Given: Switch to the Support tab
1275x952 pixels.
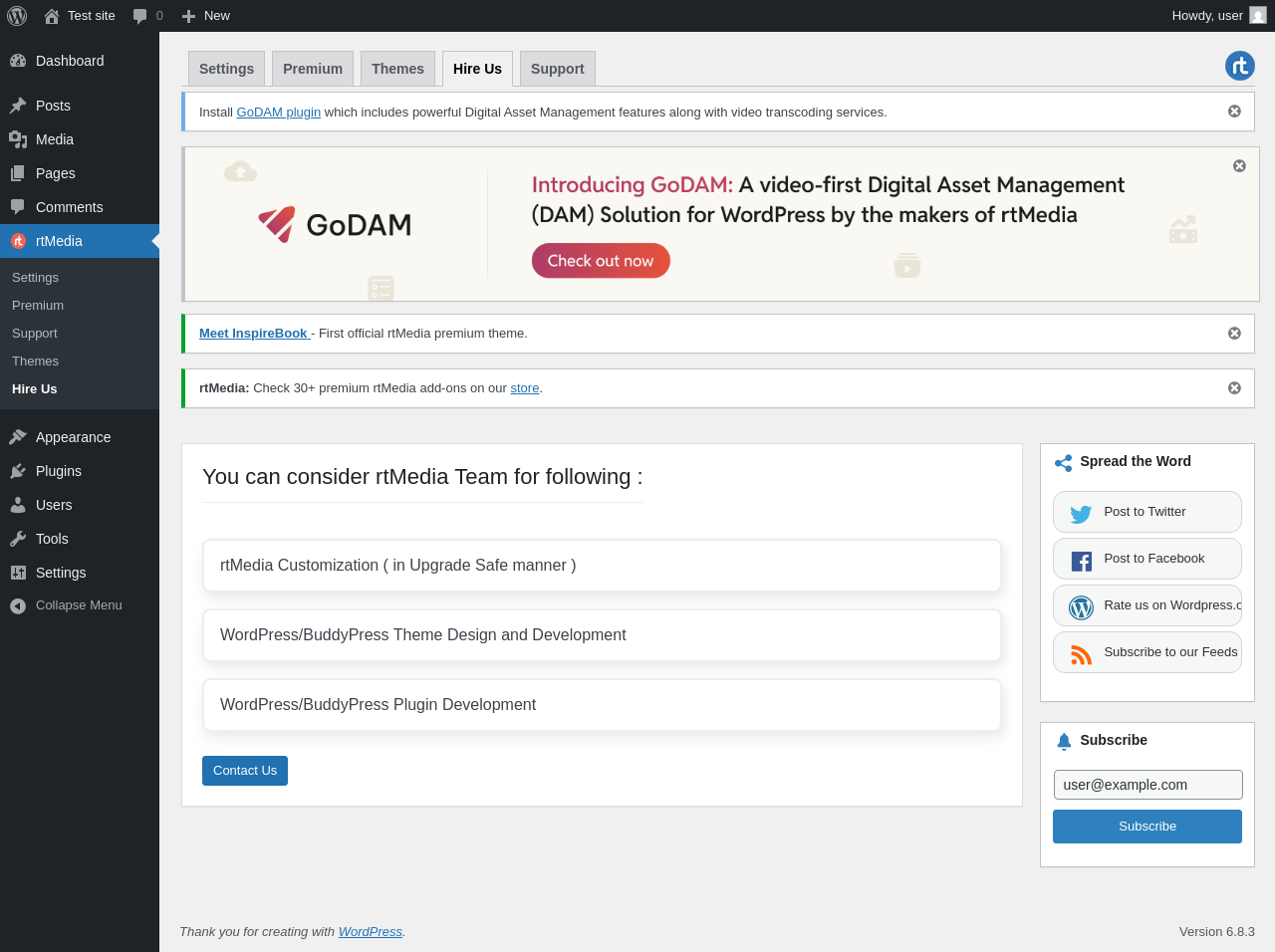Looking at the screenshot, I should 558,69.
